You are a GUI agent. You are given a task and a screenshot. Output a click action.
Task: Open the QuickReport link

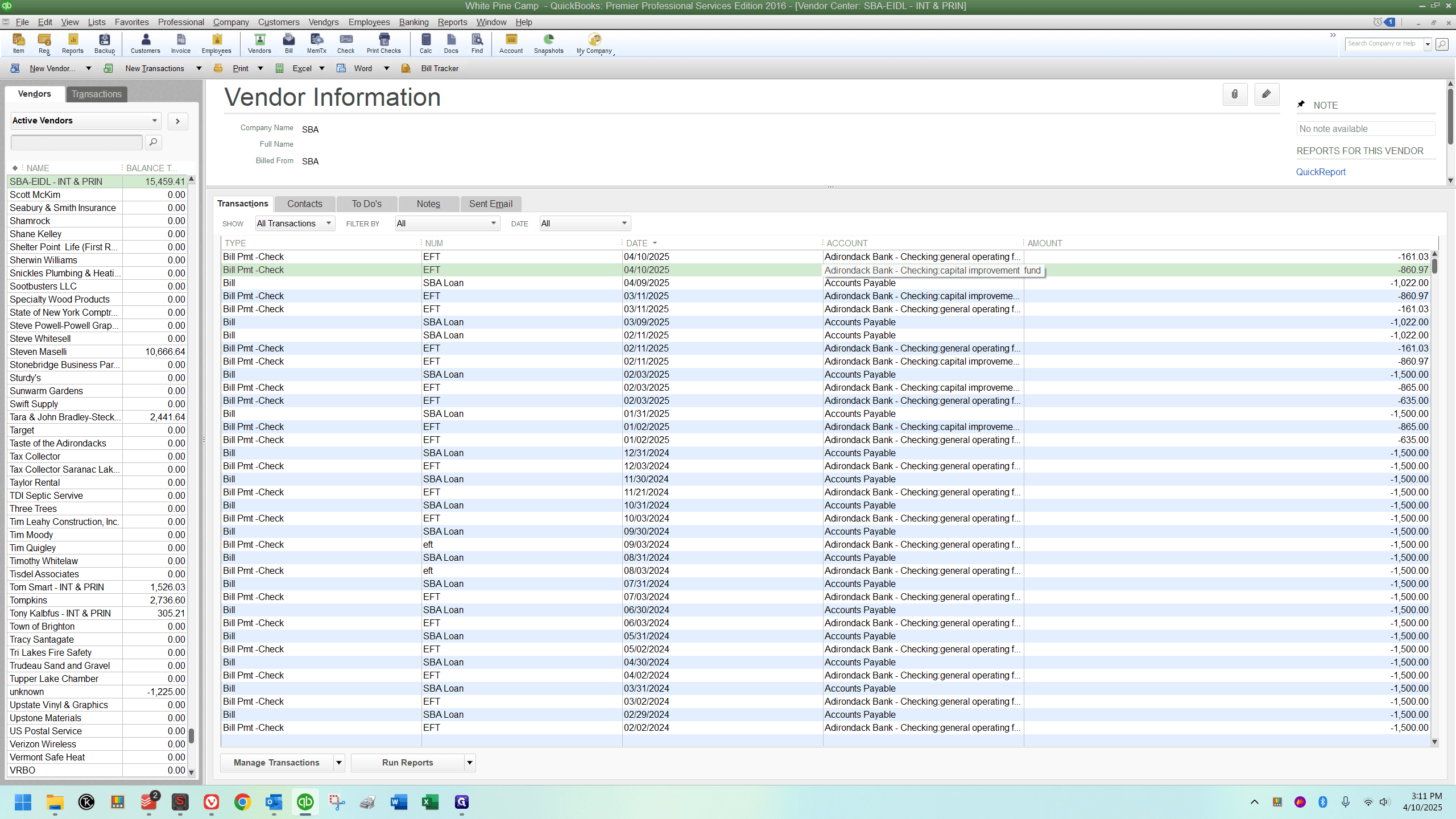point(1321,172)
